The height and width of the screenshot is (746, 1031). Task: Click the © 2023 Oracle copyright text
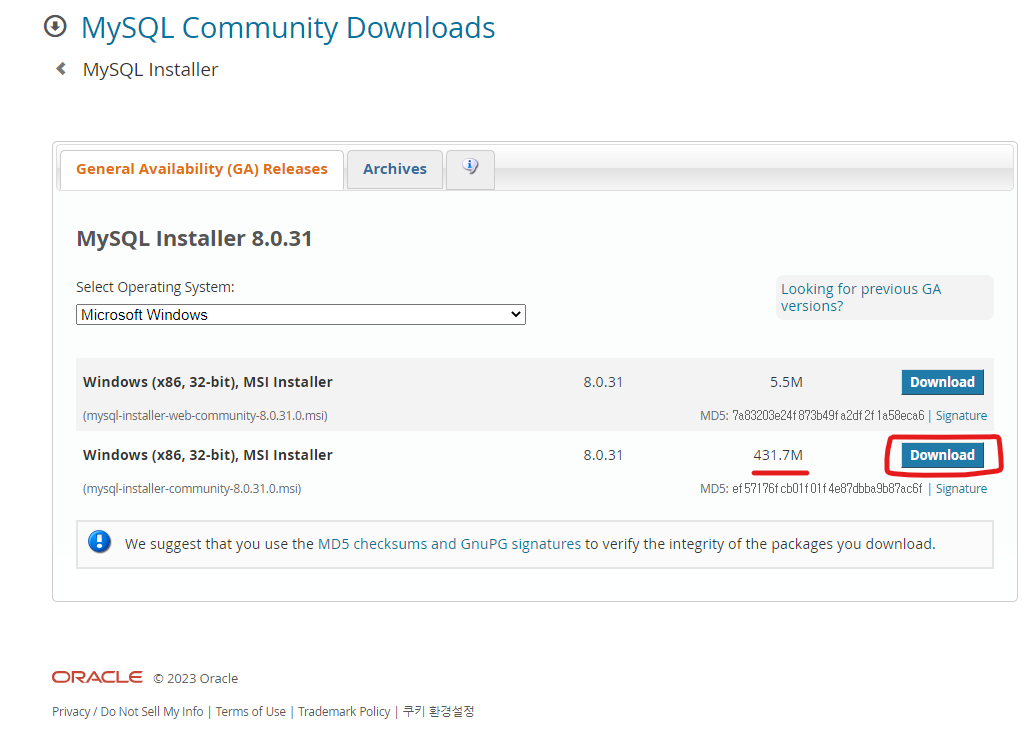(x=196, y=678)
